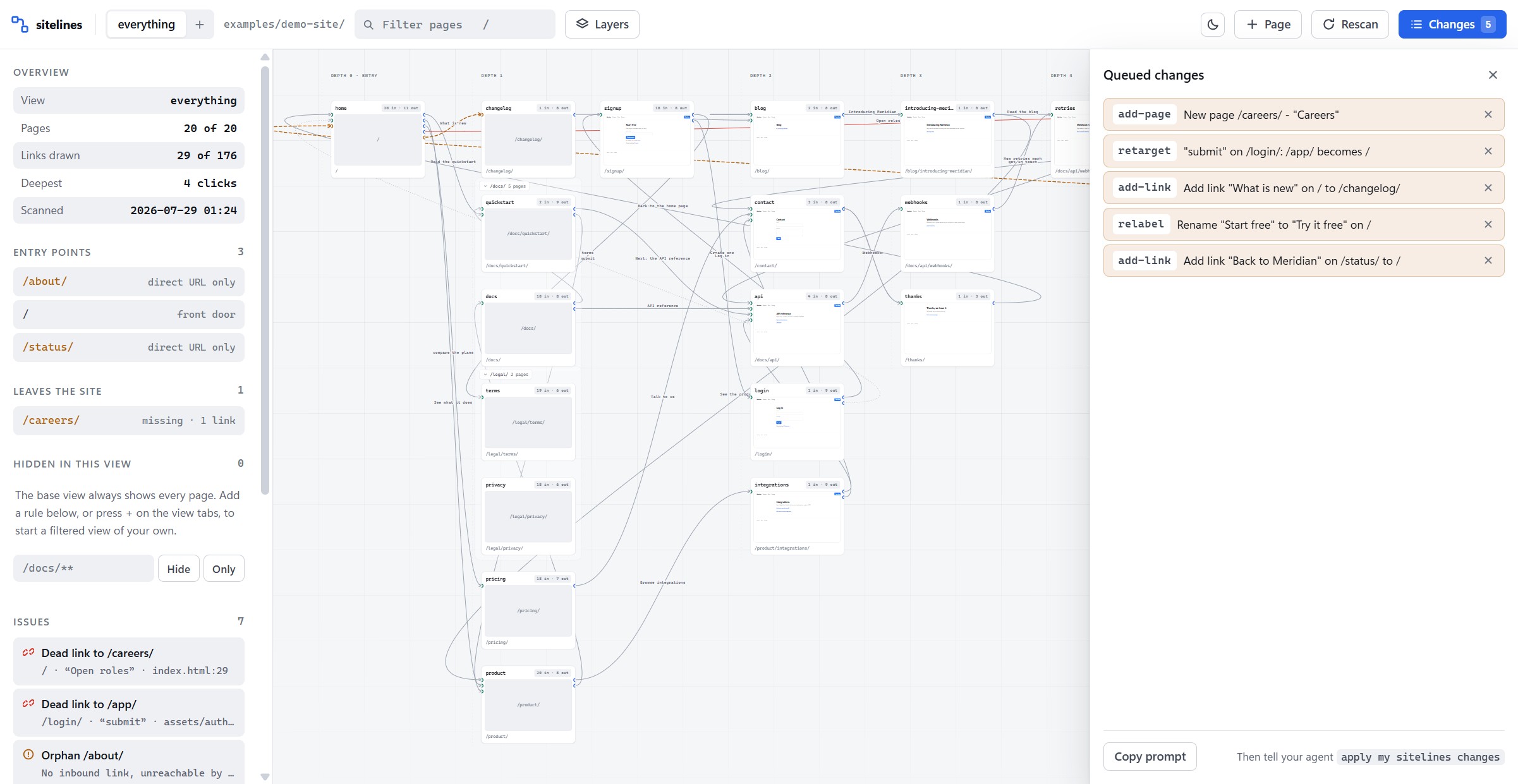Click the Scanned 2026-07-29 timestamp row

coord(128,210)
